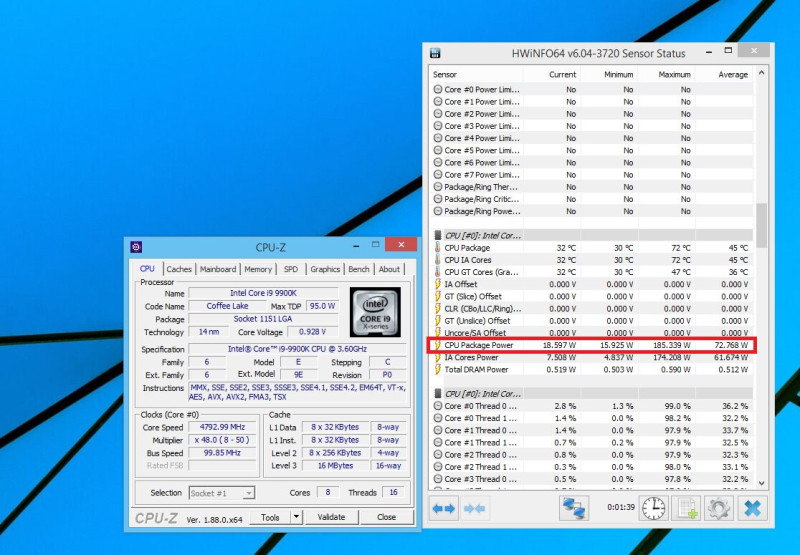The height and width of the screenshot is (555, 800).
Task: Click the expand columns arrows icon in HWiNFO
Action: click(x=443, y=508)
